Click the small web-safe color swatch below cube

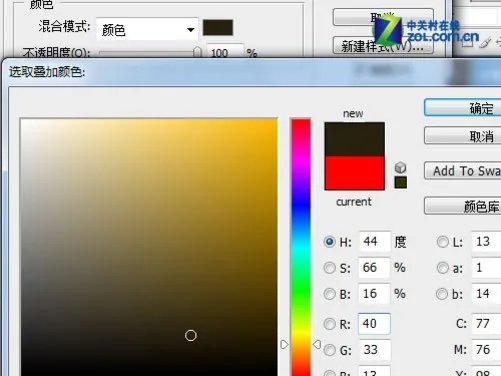[x=400, y=182]
